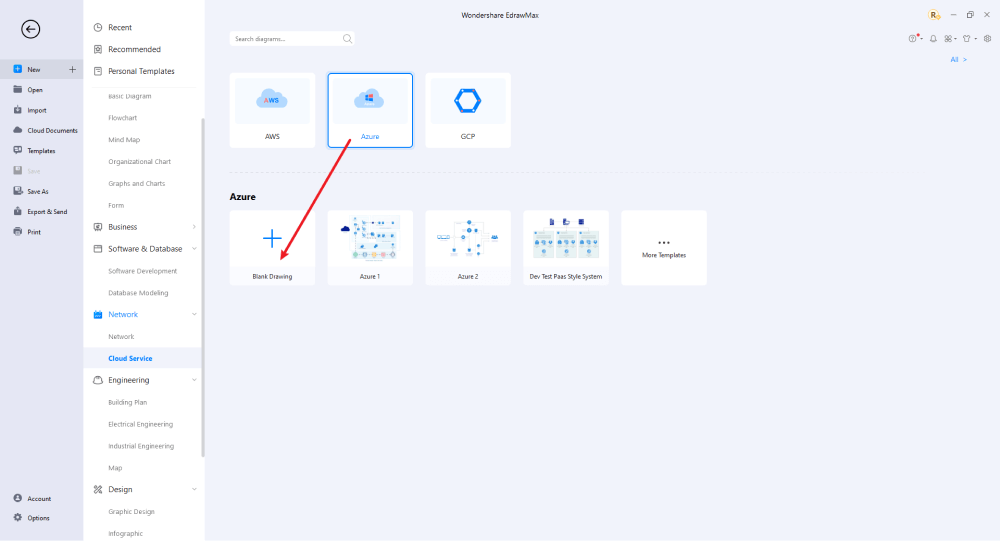
Task: Open the apps grid icon
Action: (948, 39)
